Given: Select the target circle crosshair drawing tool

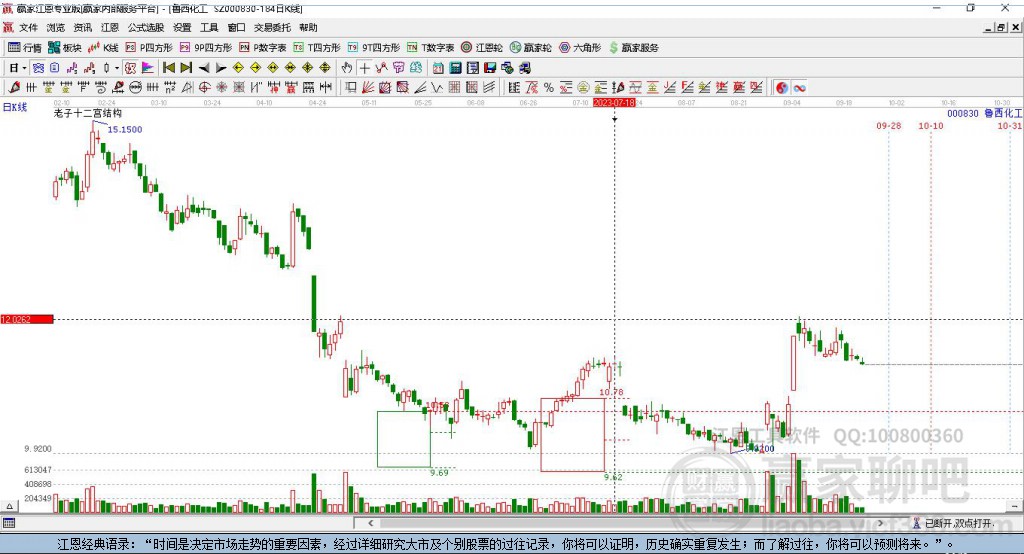Looking at the screenshot, I should coord(204,88).
